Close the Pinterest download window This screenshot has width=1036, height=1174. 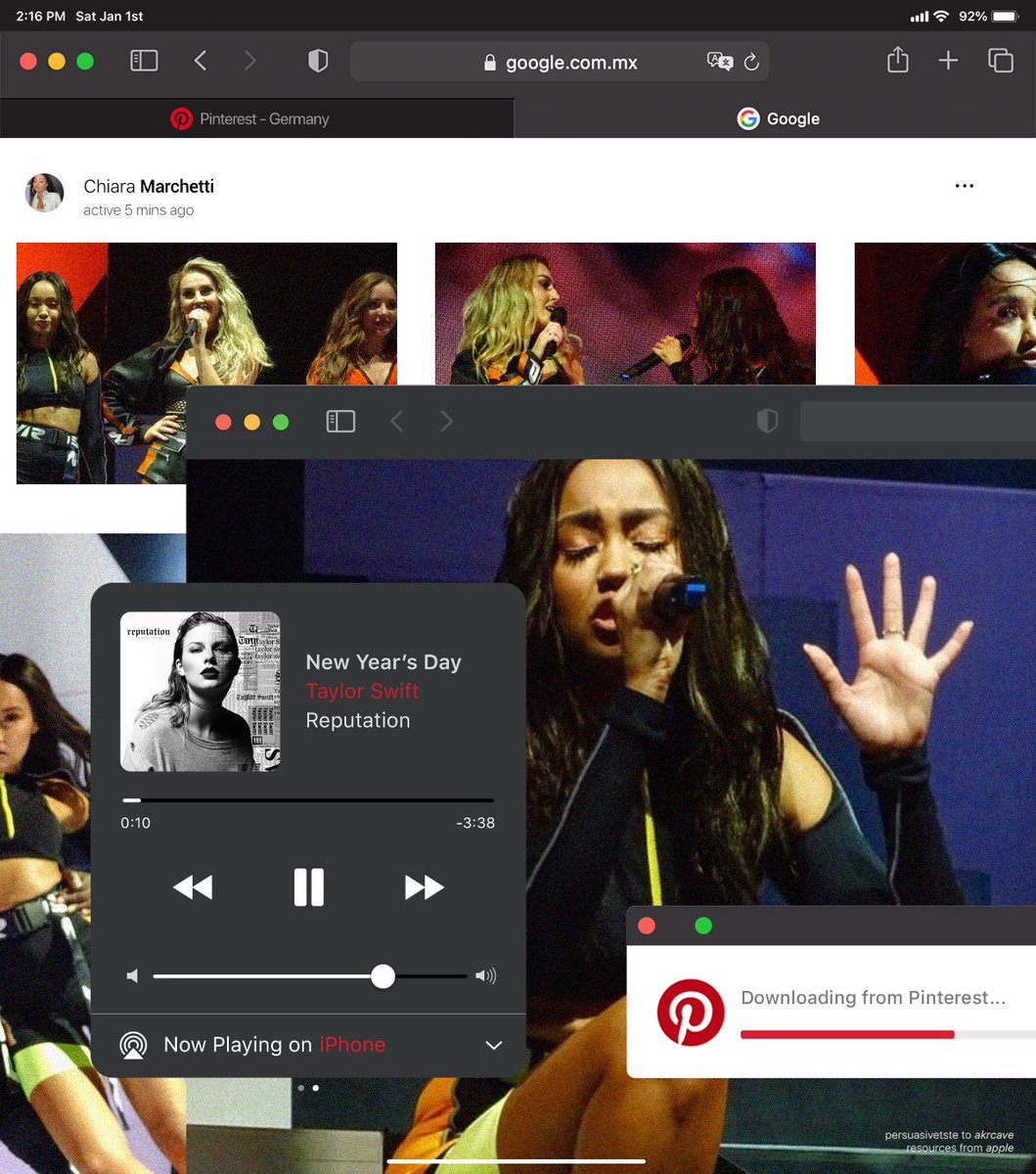[x=646, y=926]
